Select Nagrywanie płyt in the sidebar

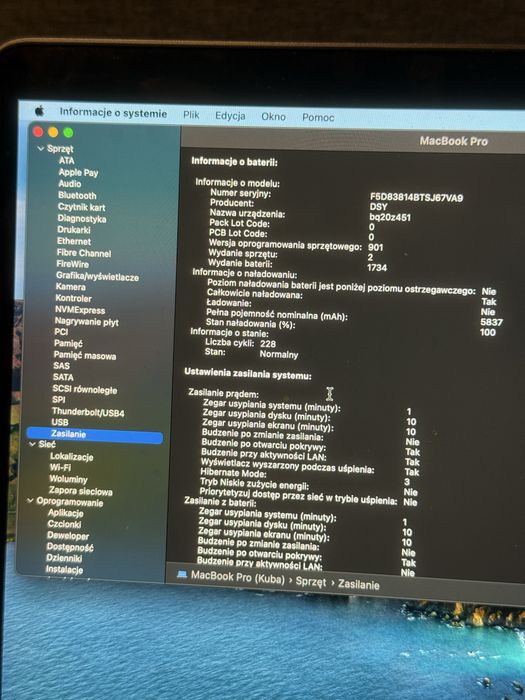click(x=87, y=321)
